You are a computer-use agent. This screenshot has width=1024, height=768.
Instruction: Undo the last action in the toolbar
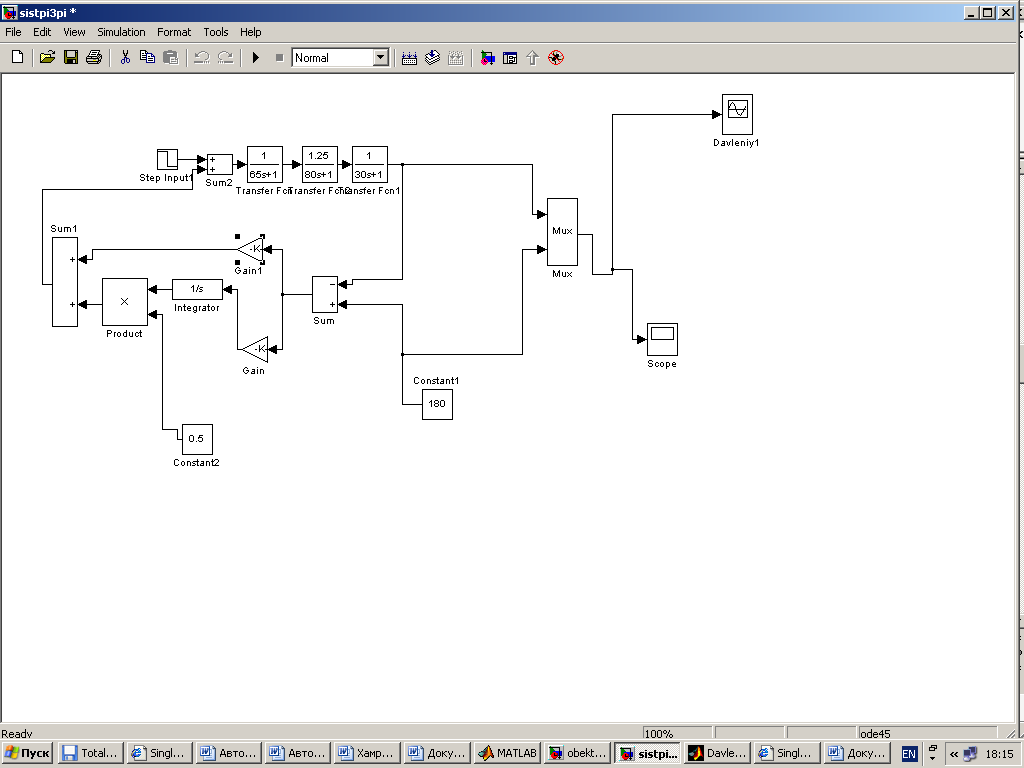(202, 57)
